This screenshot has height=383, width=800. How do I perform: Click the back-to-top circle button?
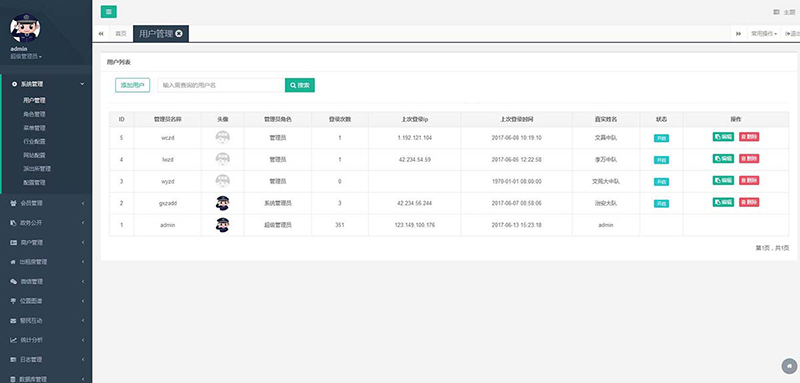pyautogui.click(x=789, y=366)
